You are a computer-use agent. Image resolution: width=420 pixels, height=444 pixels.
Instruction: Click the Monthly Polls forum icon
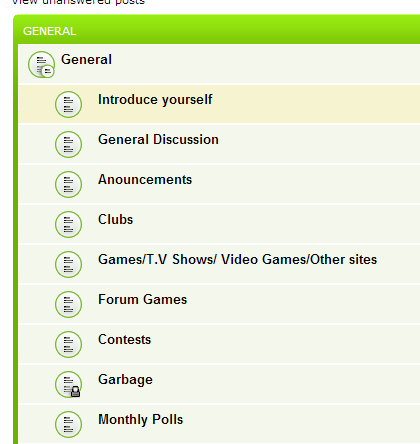point(68,424)
